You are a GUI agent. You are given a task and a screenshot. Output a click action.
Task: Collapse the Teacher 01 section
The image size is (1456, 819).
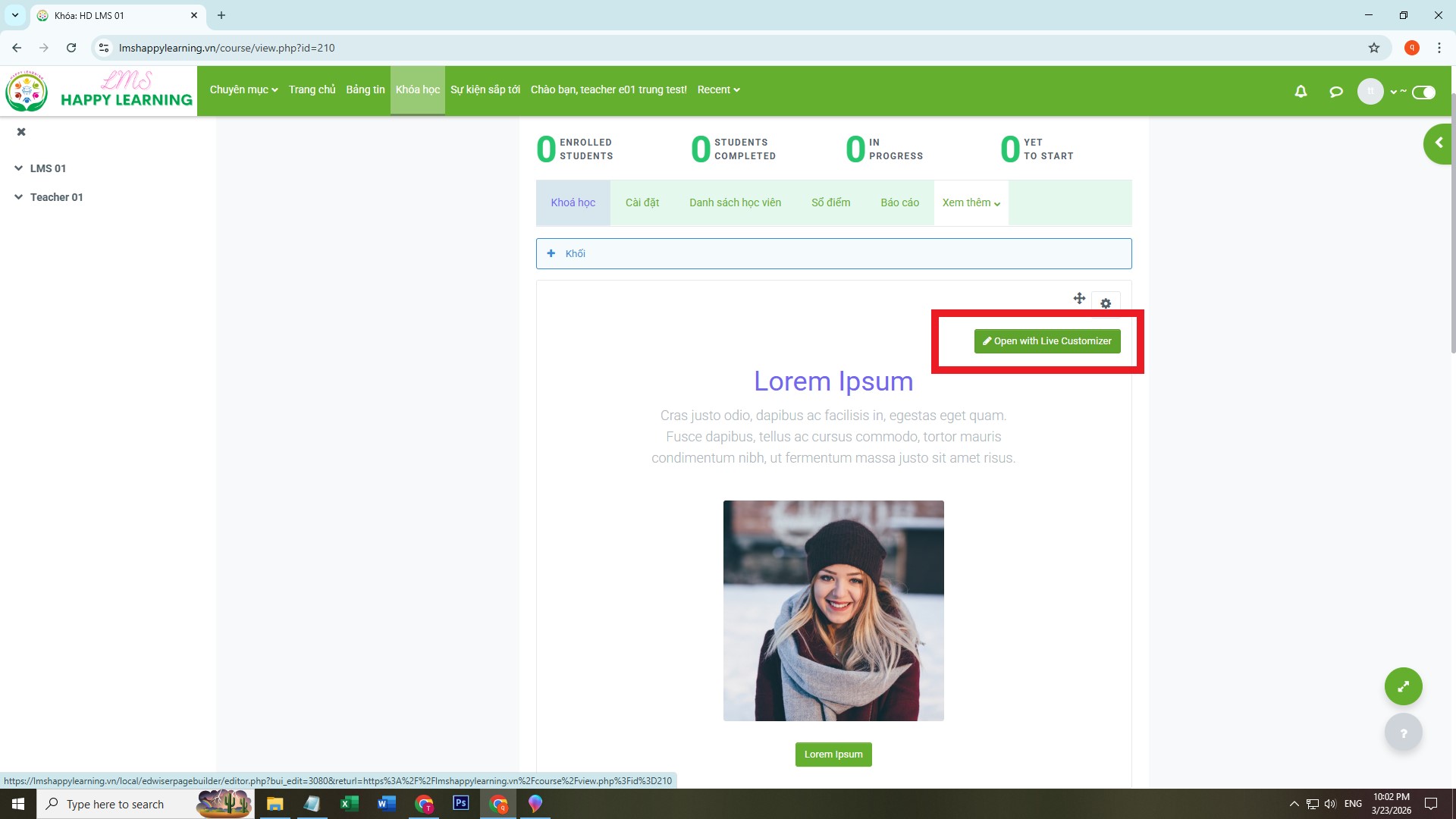coord(18,197)
